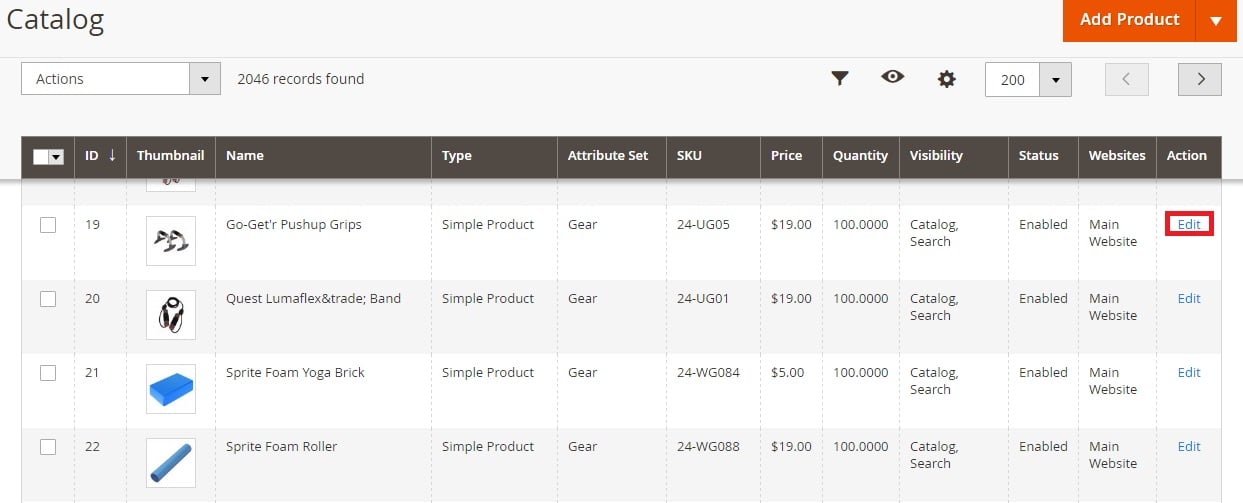Open the Add Product dropdown arrow
The height and width of the screenshot is (503, 1243).
[x=1216, y=20]
